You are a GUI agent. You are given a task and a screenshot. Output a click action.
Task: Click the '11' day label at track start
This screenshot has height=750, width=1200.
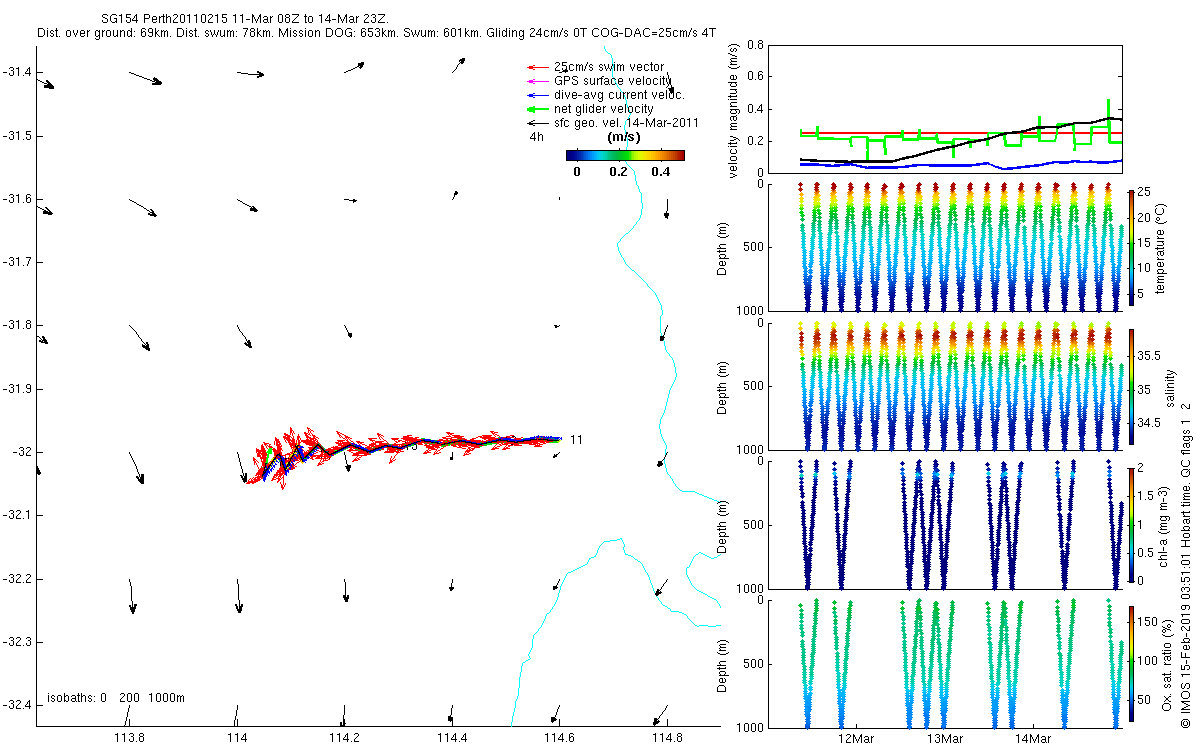point(576,439)
